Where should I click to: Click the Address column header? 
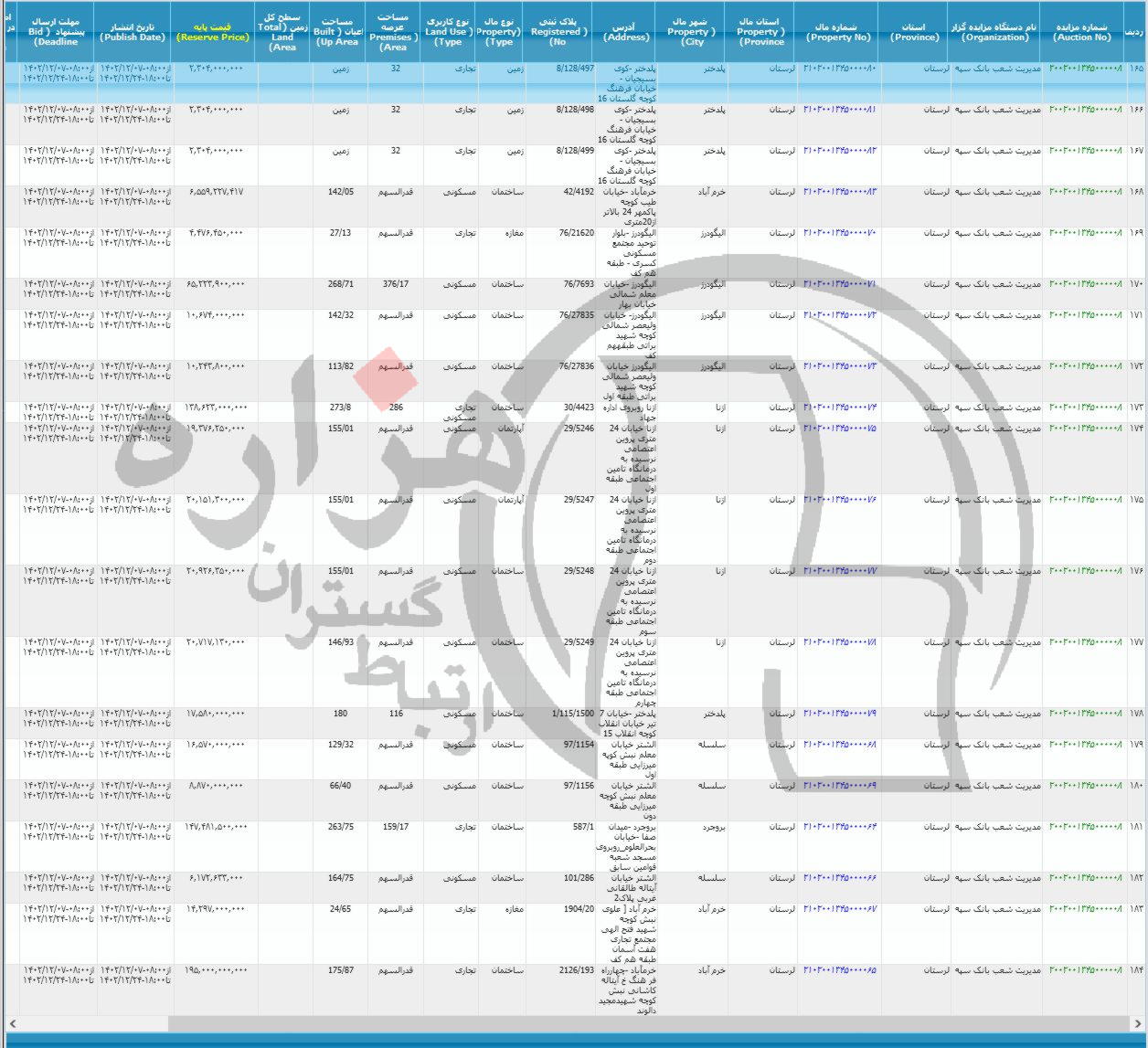(626, 32)
